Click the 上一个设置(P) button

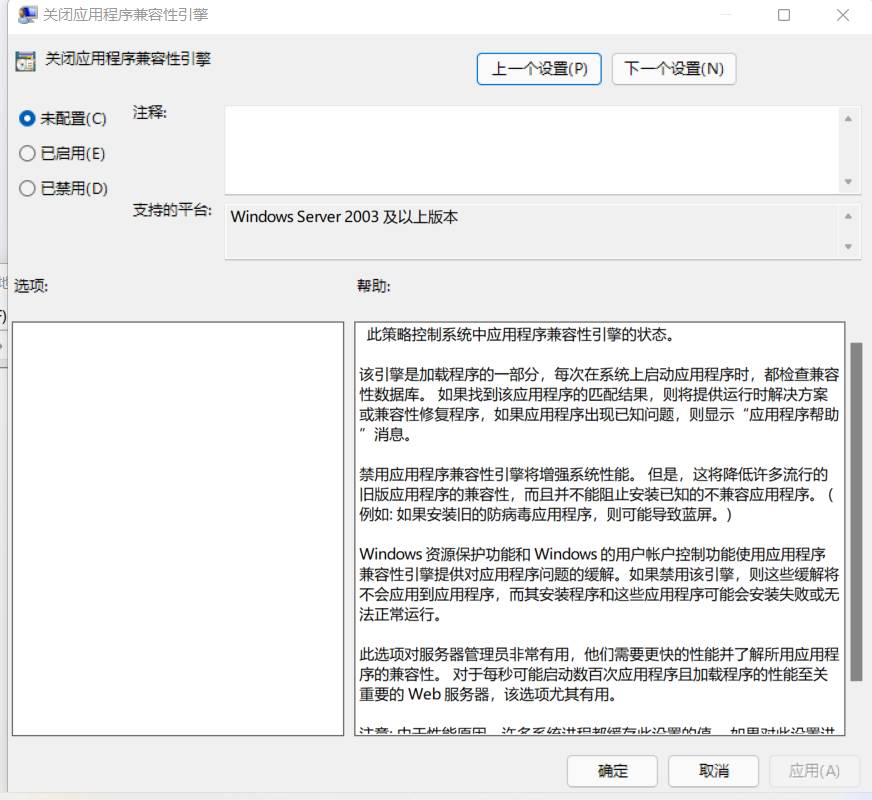pyautogui.click(x=538, y=69)
